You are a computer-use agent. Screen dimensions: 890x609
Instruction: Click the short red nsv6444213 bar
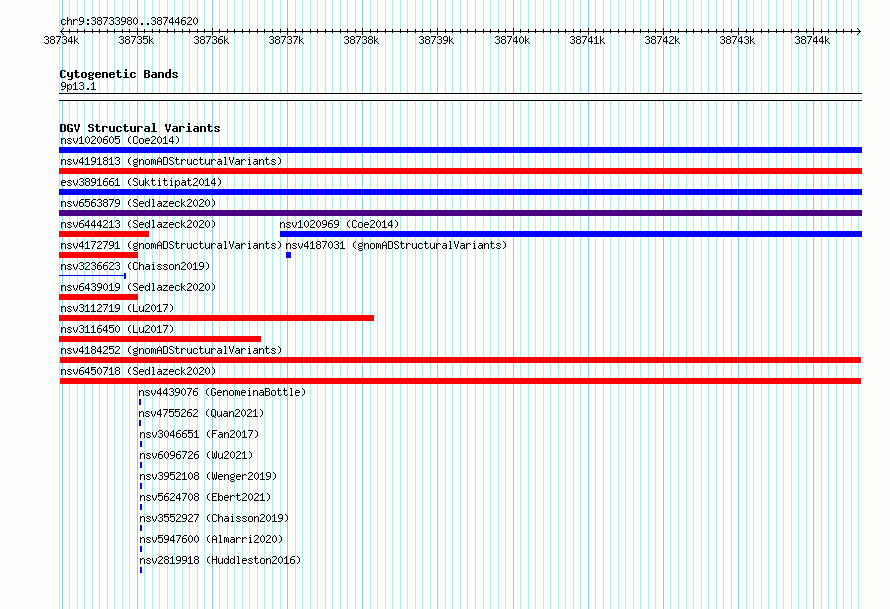pyautogui.click(x=104, y=234)
